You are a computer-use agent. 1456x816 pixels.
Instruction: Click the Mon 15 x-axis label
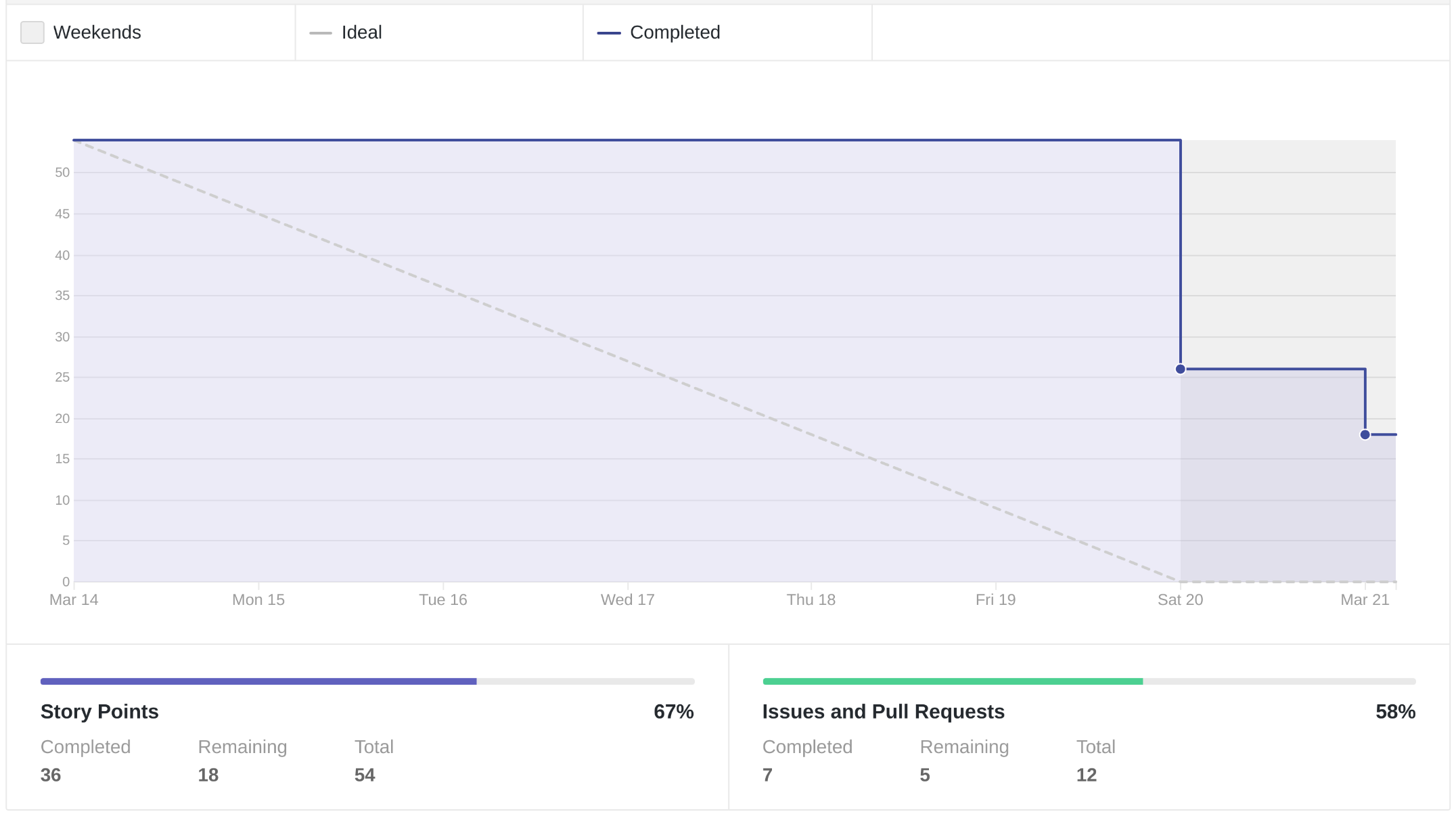258,599
